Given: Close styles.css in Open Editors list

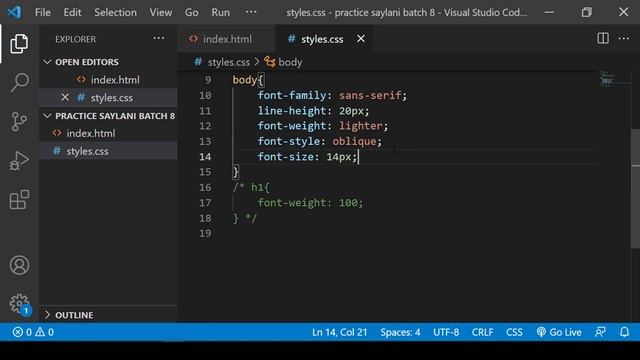Looking at the screenshot, I should click(65, 98).
